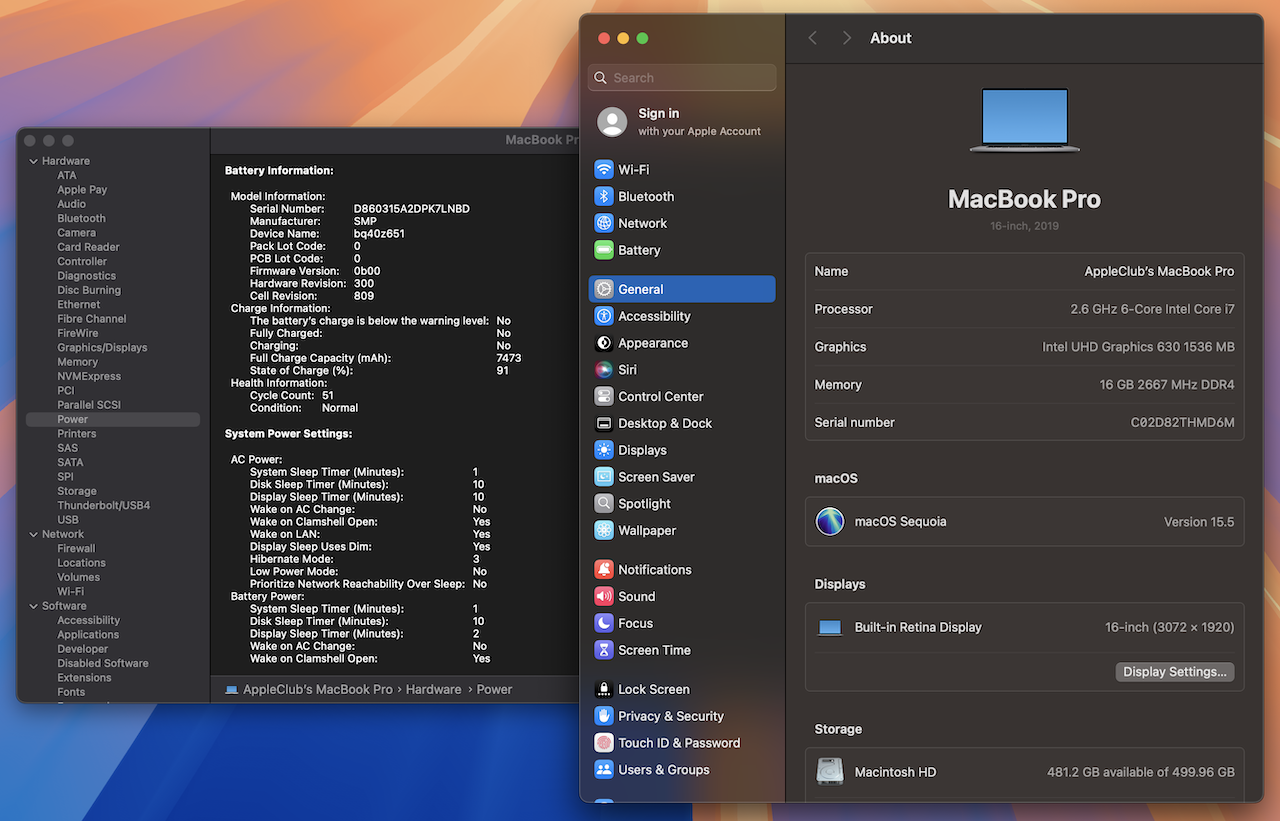Click the Built-in Retina Display icon
Screen dimensions: 1280x821
click(x=830, y=628)
